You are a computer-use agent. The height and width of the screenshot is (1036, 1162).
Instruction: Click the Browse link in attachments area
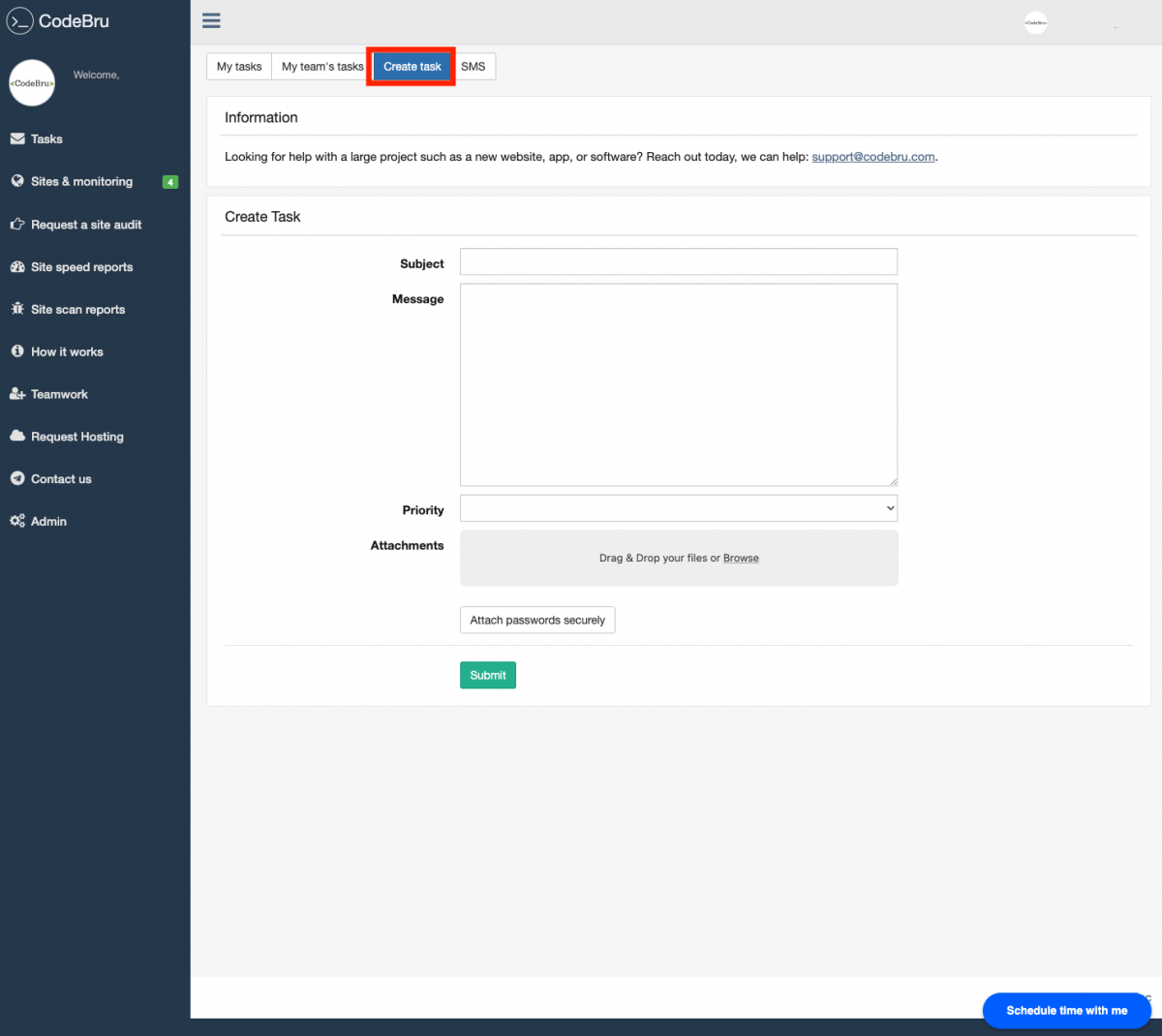[741, 559]
